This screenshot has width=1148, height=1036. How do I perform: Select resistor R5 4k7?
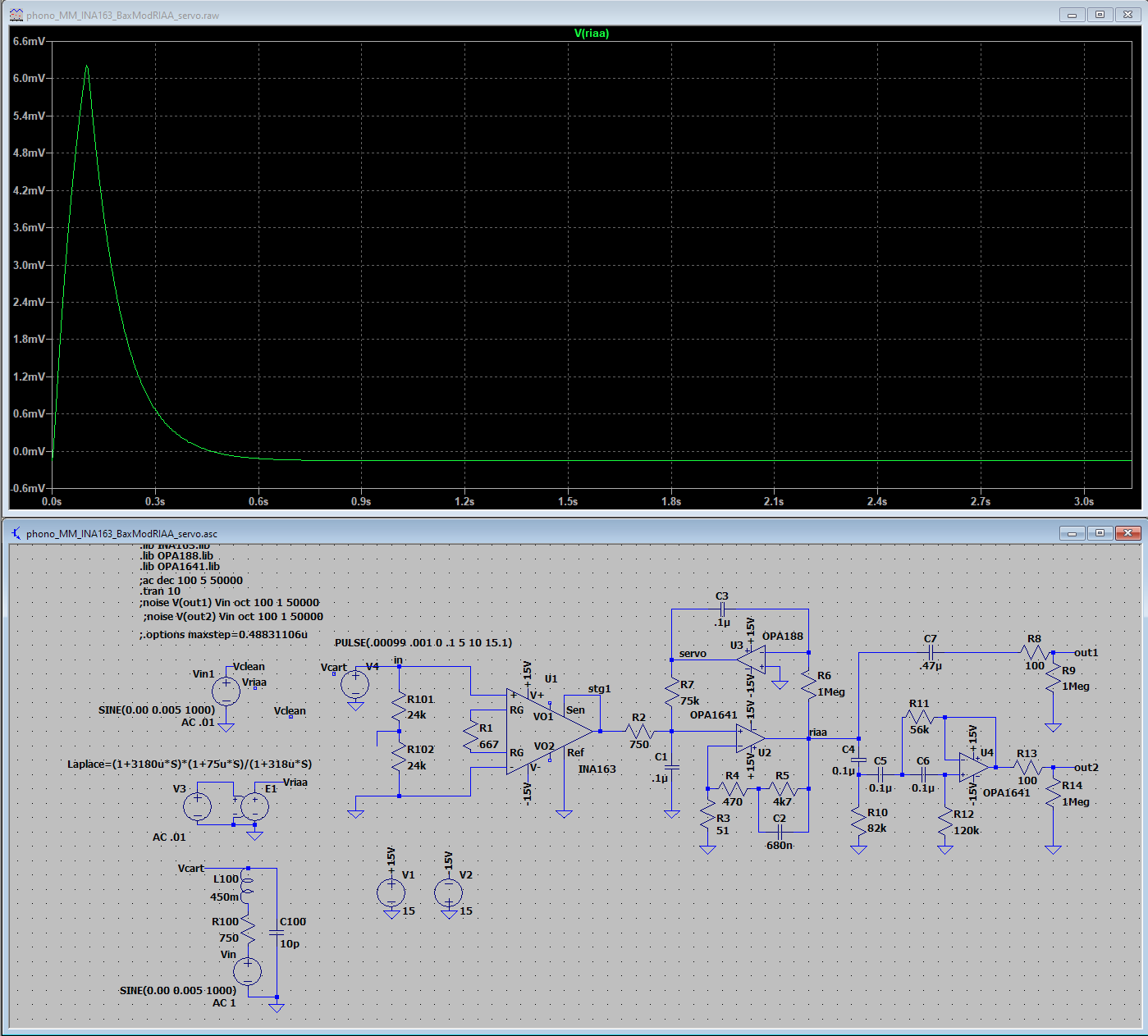tap(783, 789)
